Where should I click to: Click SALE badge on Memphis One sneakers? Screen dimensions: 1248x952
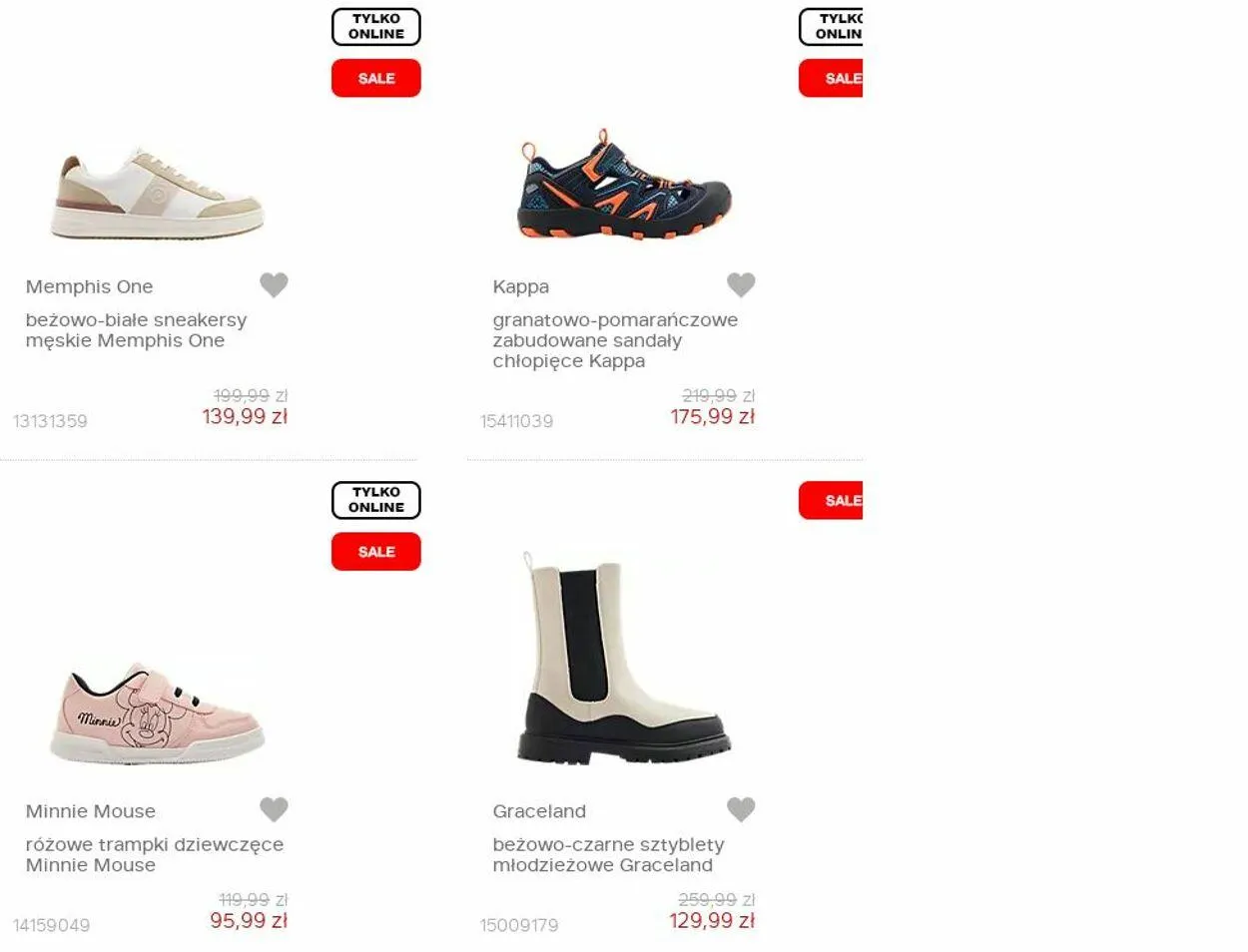[376, 78]
